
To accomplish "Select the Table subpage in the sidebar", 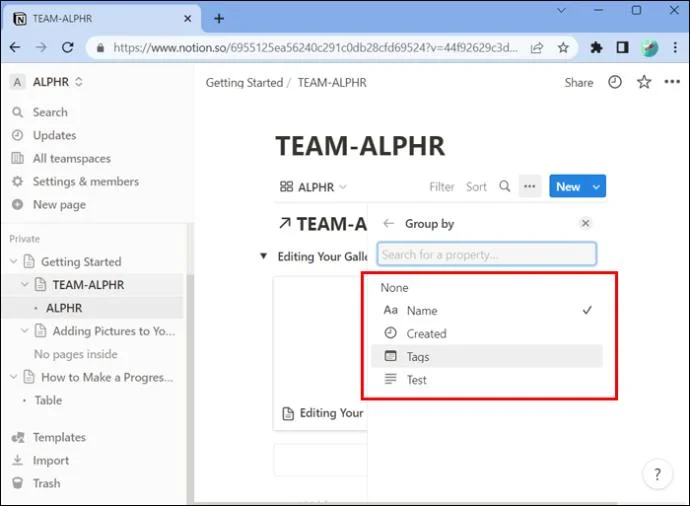I will point(48,400).
